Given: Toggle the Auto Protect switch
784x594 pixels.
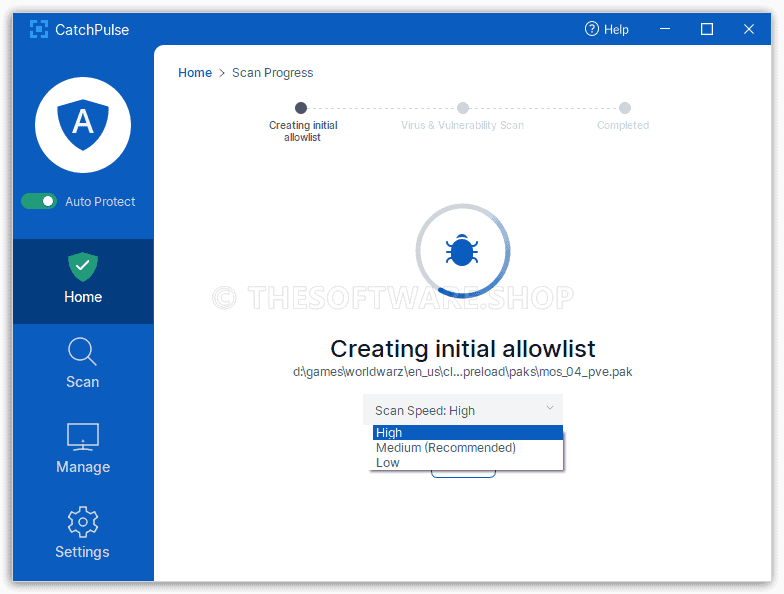Looking at the screenshot, I should (x=38, y=202).
